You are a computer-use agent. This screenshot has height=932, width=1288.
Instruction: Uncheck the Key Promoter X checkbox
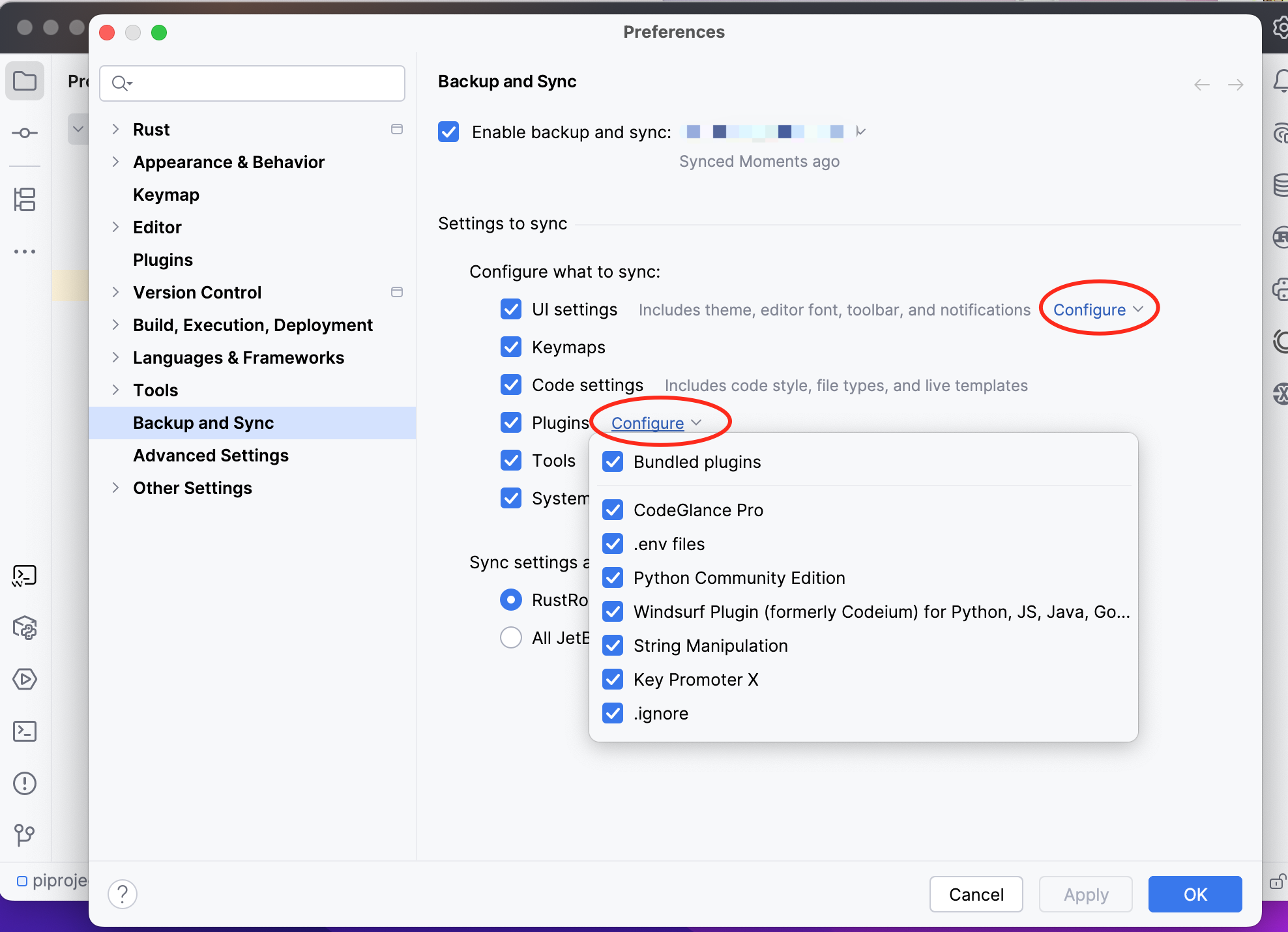(x=613, y=679)
